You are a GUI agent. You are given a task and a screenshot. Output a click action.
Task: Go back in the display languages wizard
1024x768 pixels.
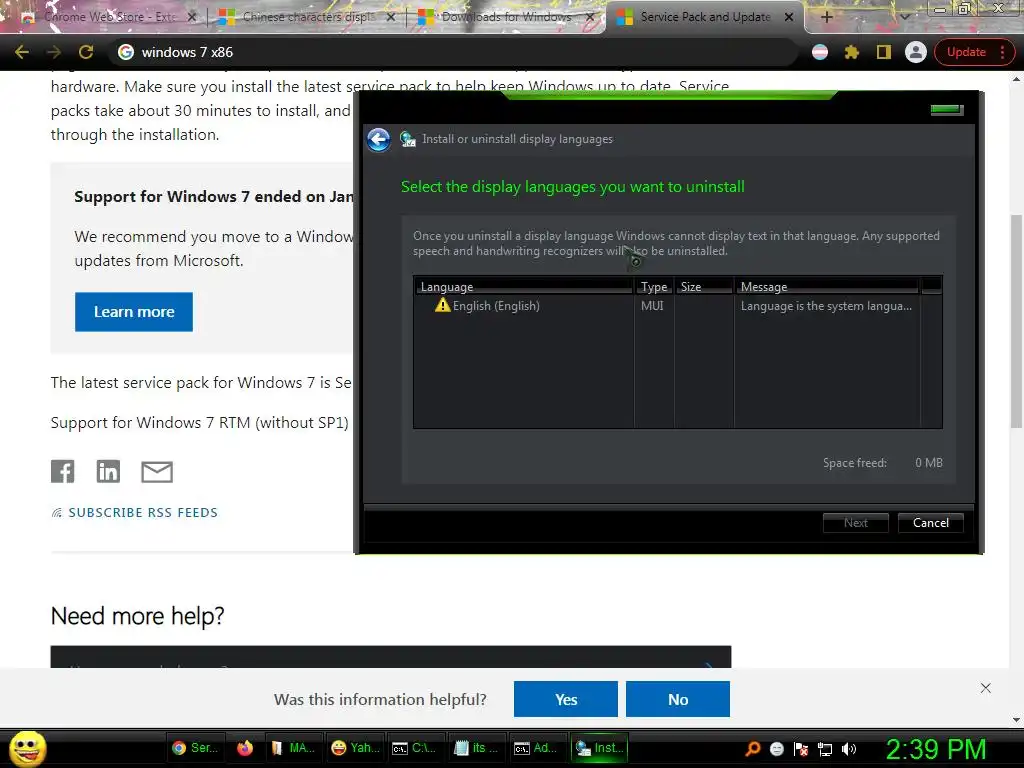[x=379, y=139]
